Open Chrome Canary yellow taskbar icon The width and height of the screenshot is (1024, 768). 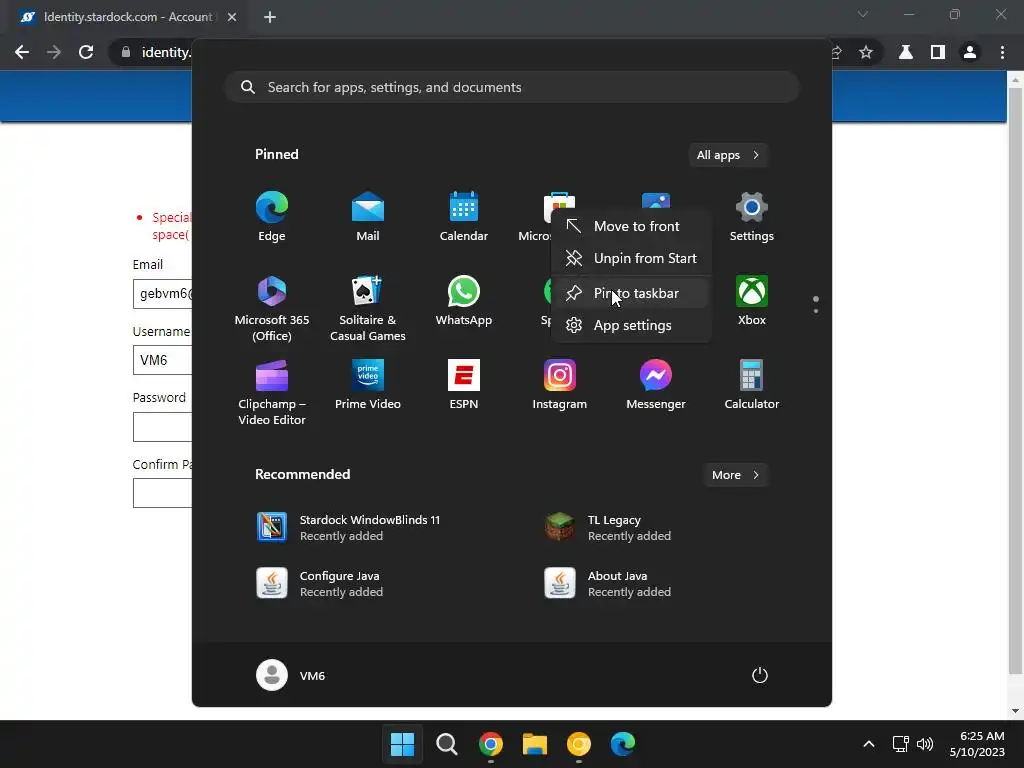(x=579, y=743)
